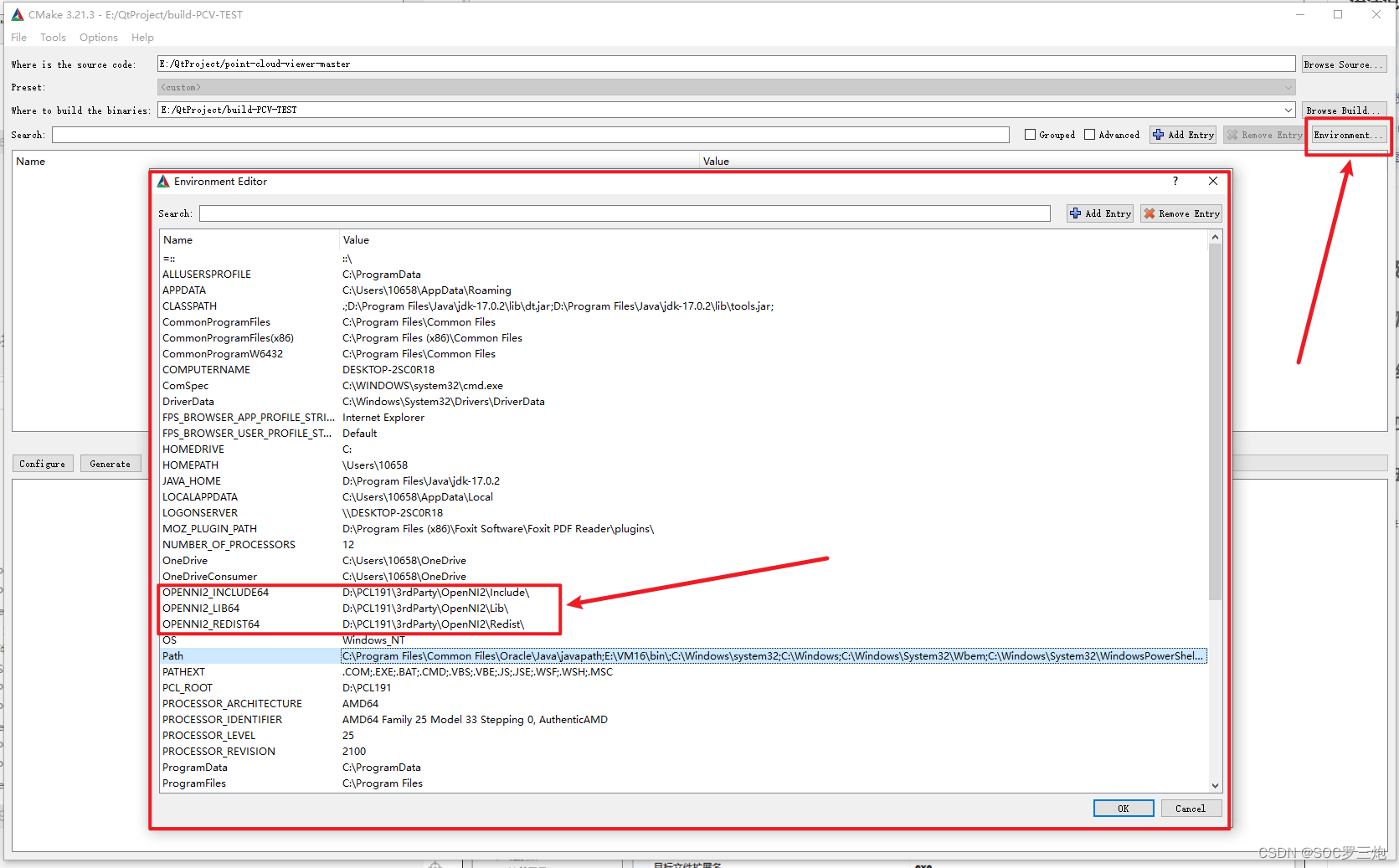The image size is (1399, 868).
Task: Open the Environment button
Action: 1348,135
